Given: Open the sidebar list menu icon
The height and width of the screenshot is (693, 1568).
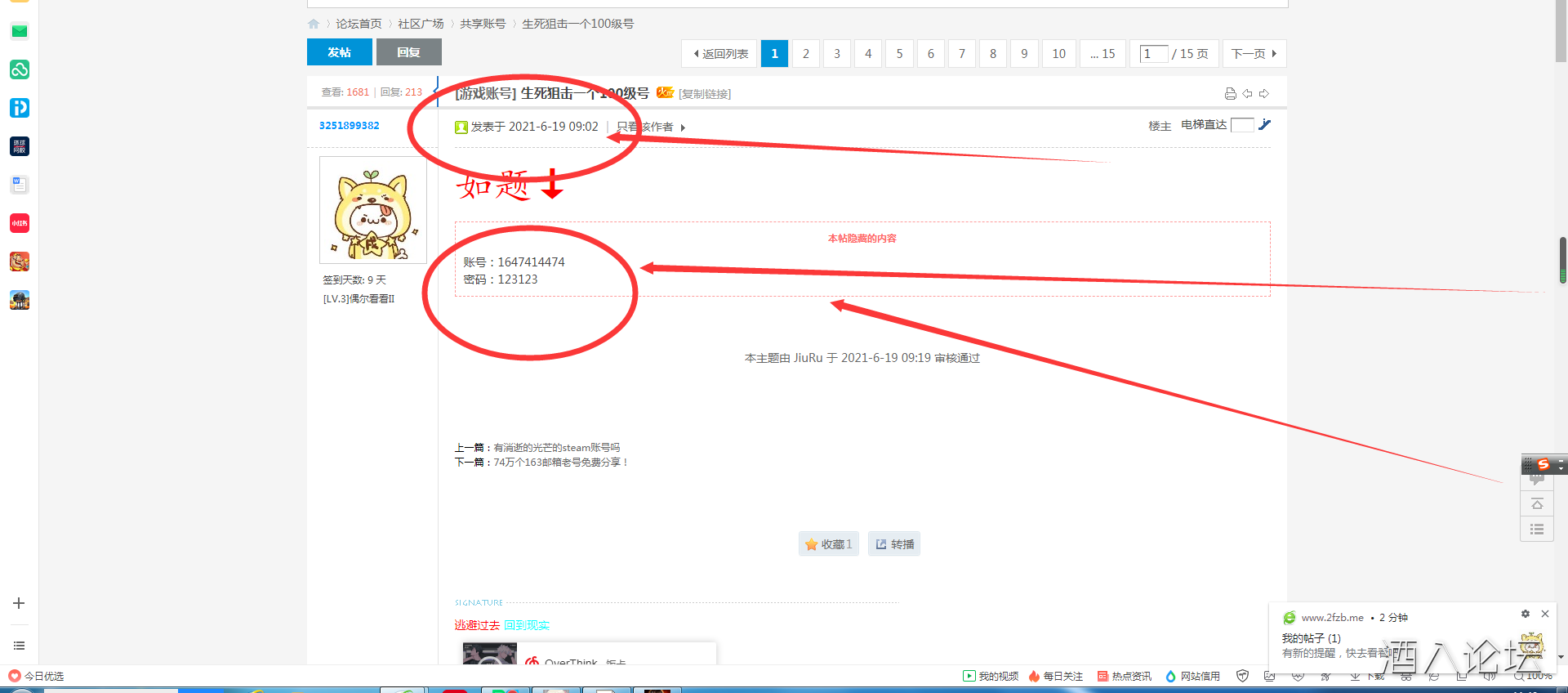Looking at the screenshot, I should (x=19, y=646).
